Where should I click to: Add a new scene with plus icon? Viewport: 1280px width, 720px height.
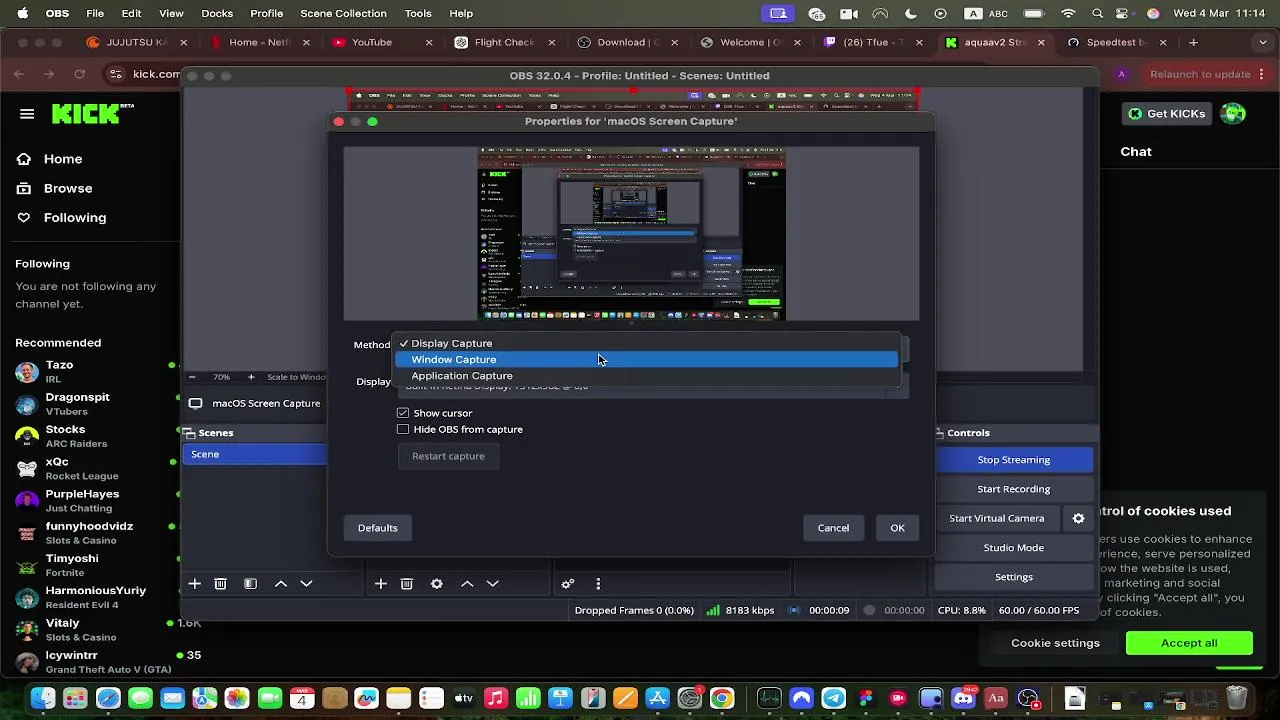[x=195, y=584]
